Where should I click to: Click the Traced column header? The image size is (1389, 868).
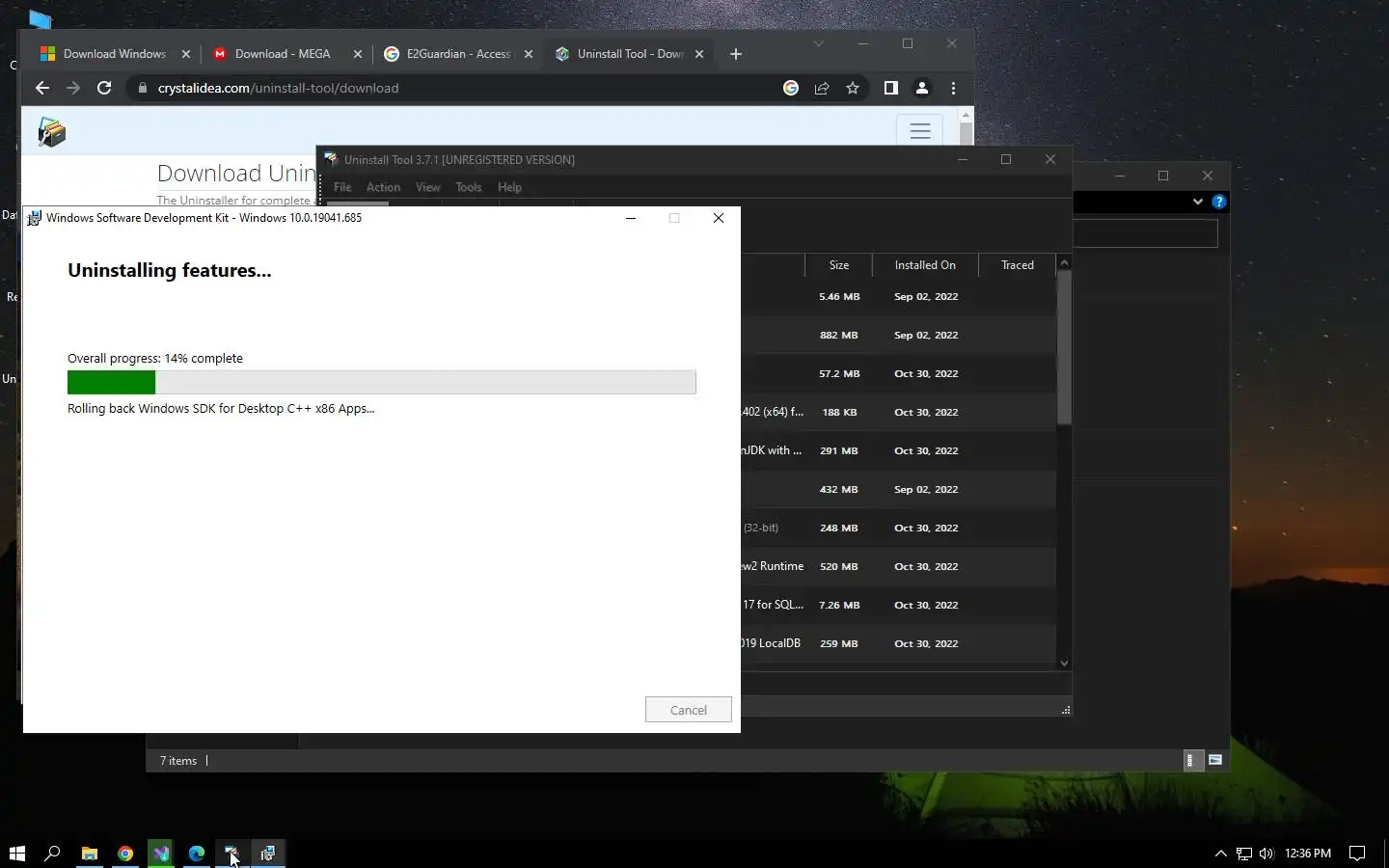pyautogui.click(x=1017, y=265)
